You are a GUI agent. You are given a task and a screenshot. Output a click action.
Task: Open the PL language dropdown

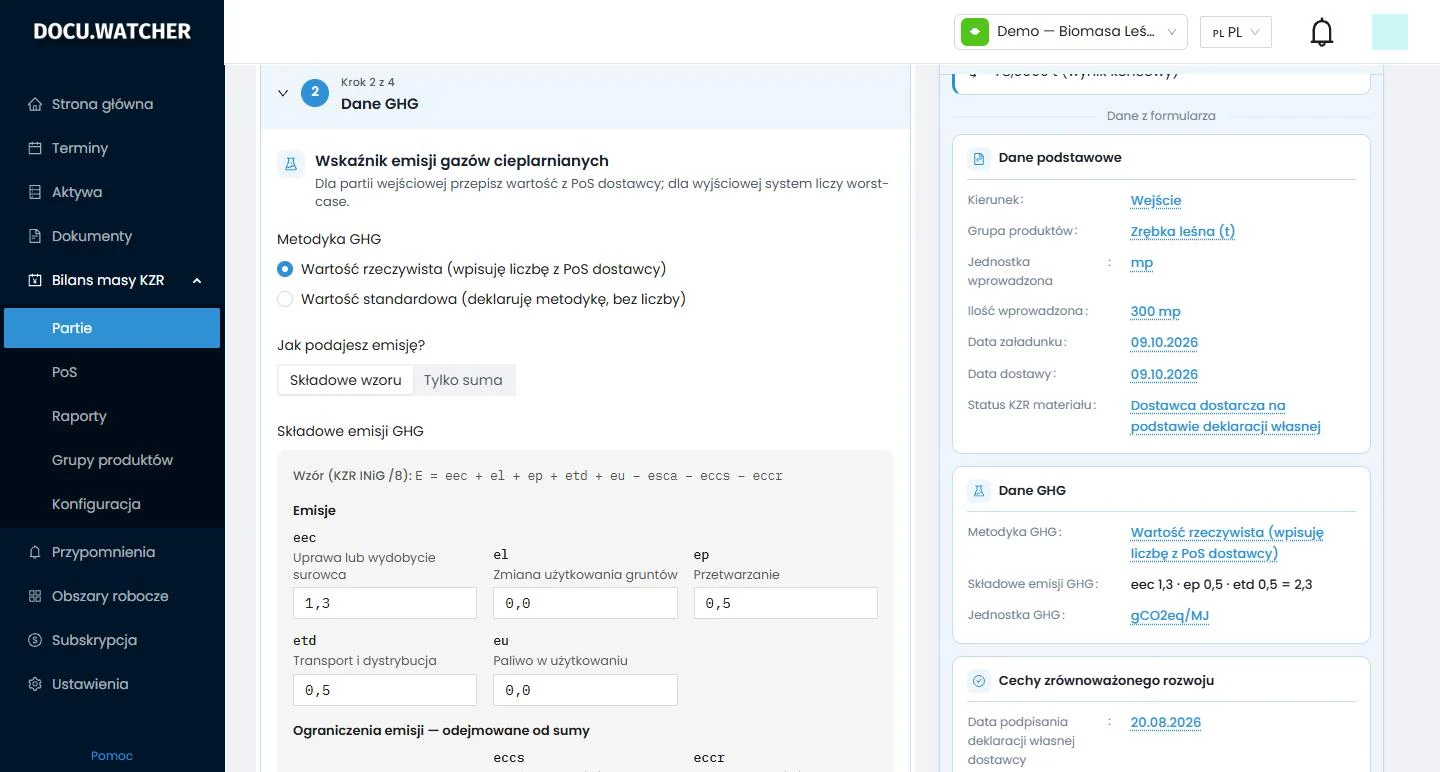[1236, 32]
